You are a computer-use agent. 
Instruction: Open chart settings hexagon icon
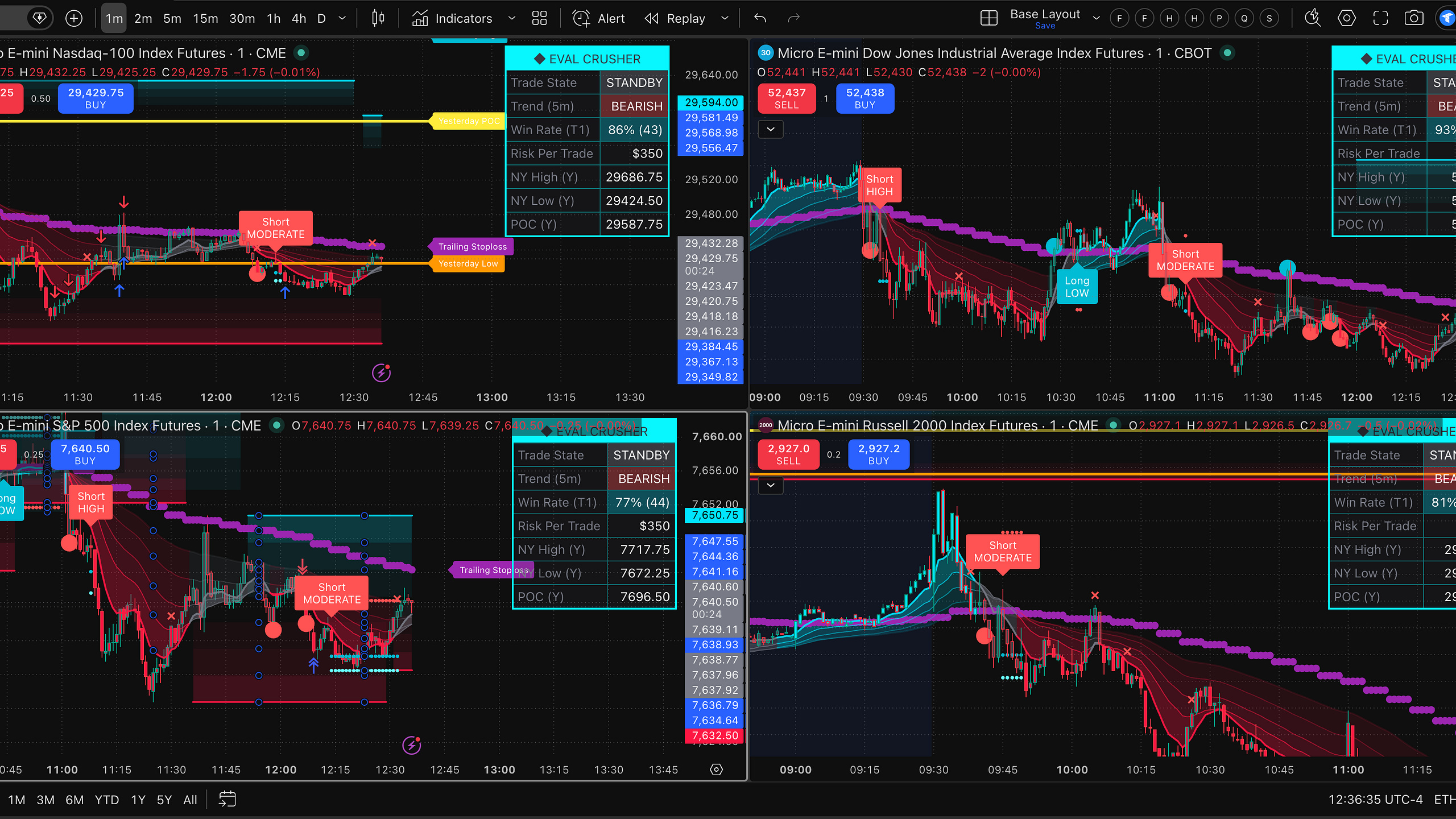1346,18
